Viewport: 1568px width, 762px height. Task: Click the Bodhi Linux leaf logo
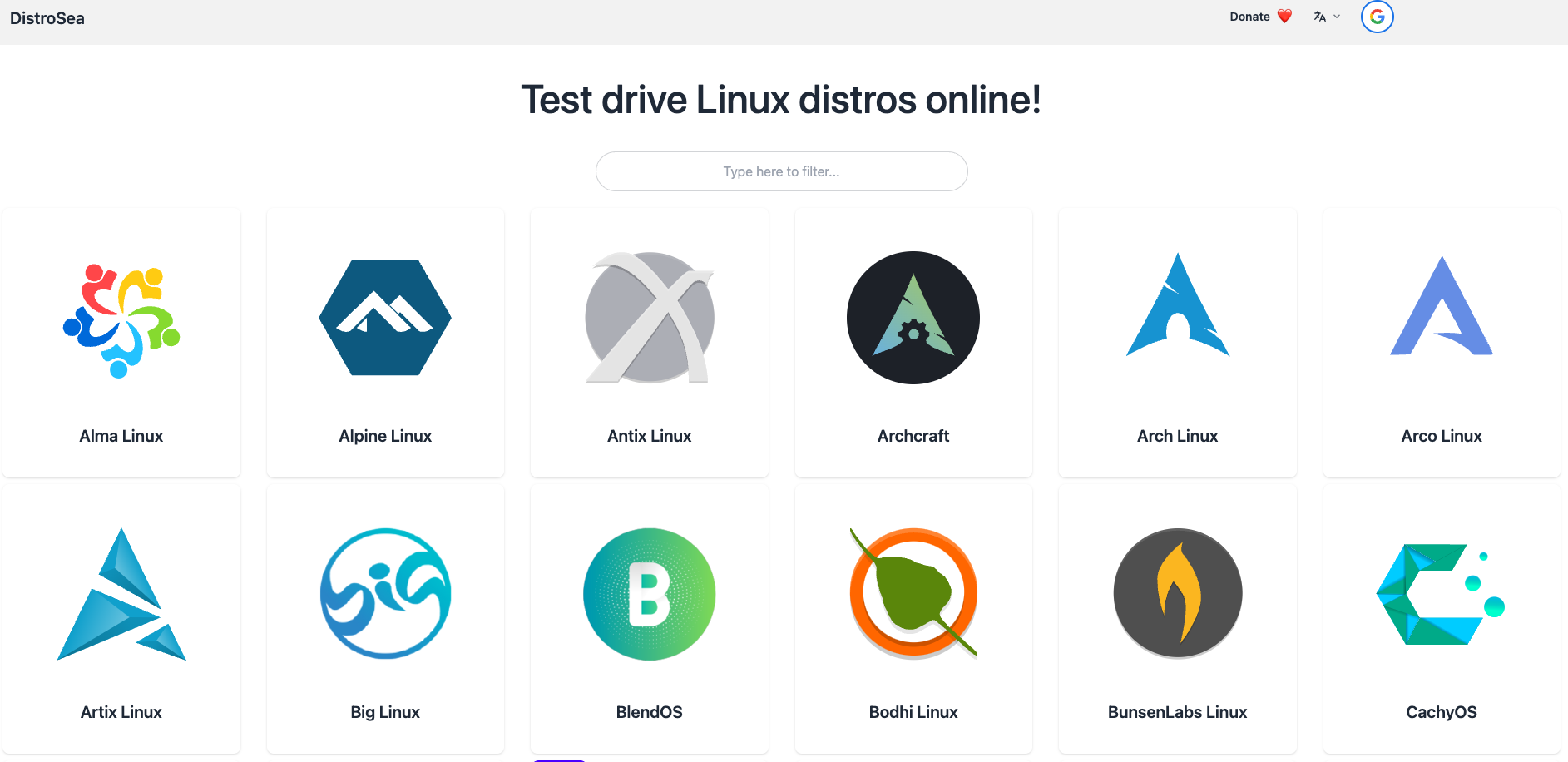point(913,593)
